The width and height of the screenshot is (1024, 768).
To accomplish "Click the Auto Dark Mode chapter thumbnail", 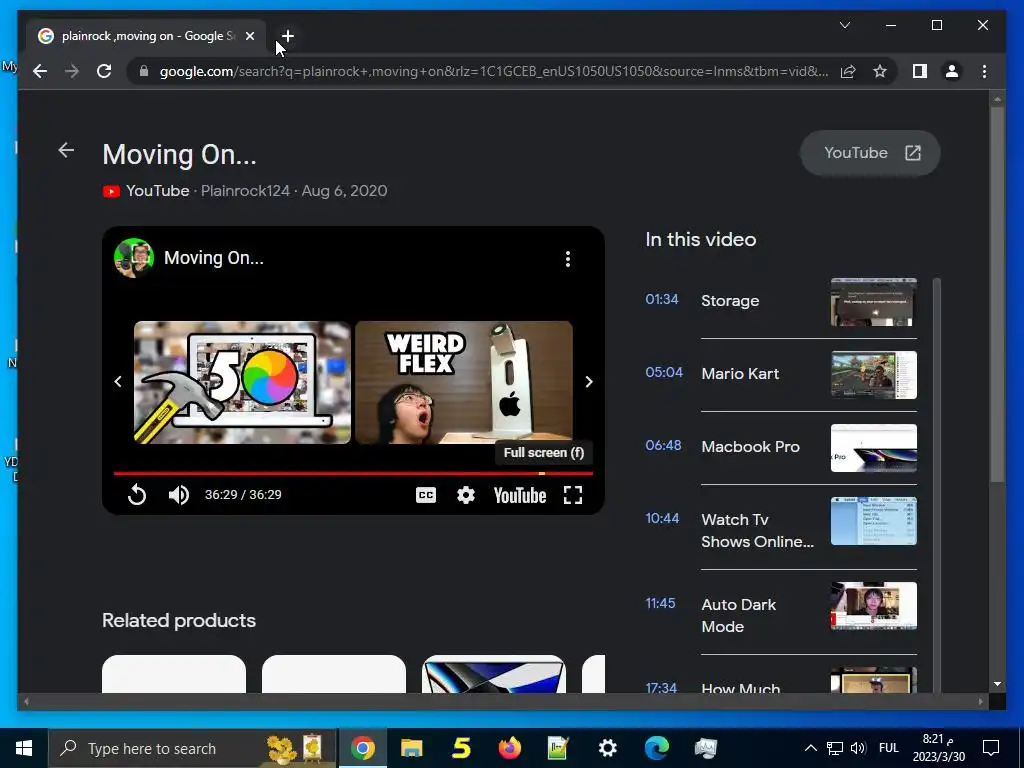I will point(874,606).
